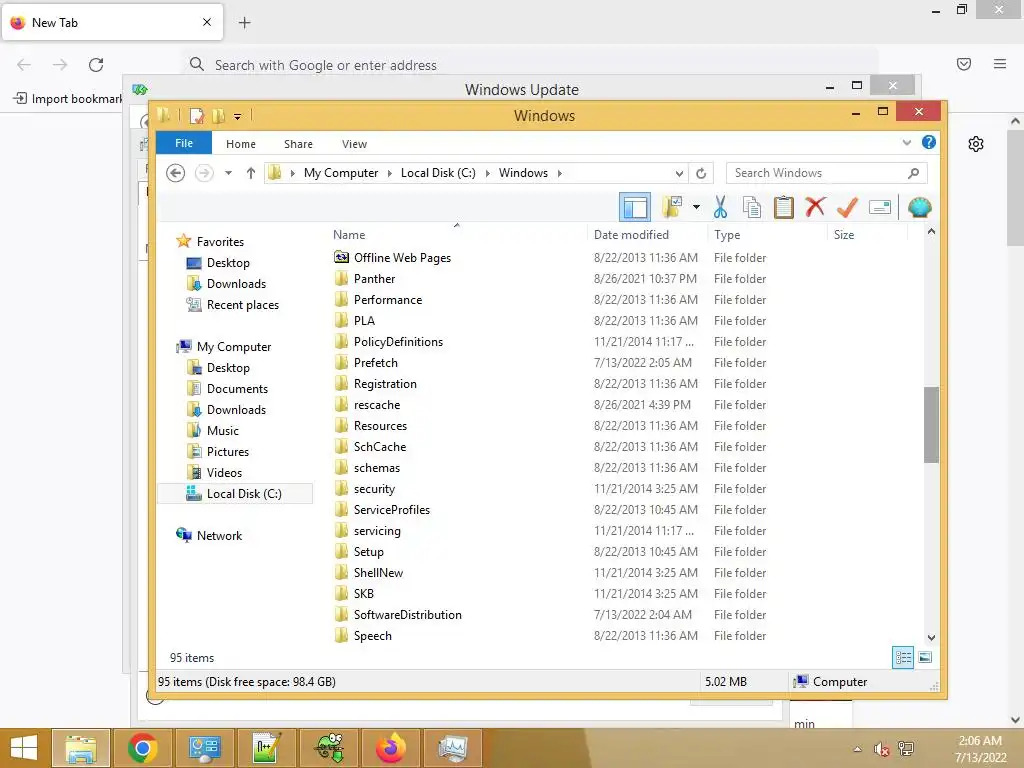Select the PolicyDefinitions folder
This screenshot has width=1024, height=768.
pyautogui.click(x=398, y=342)
